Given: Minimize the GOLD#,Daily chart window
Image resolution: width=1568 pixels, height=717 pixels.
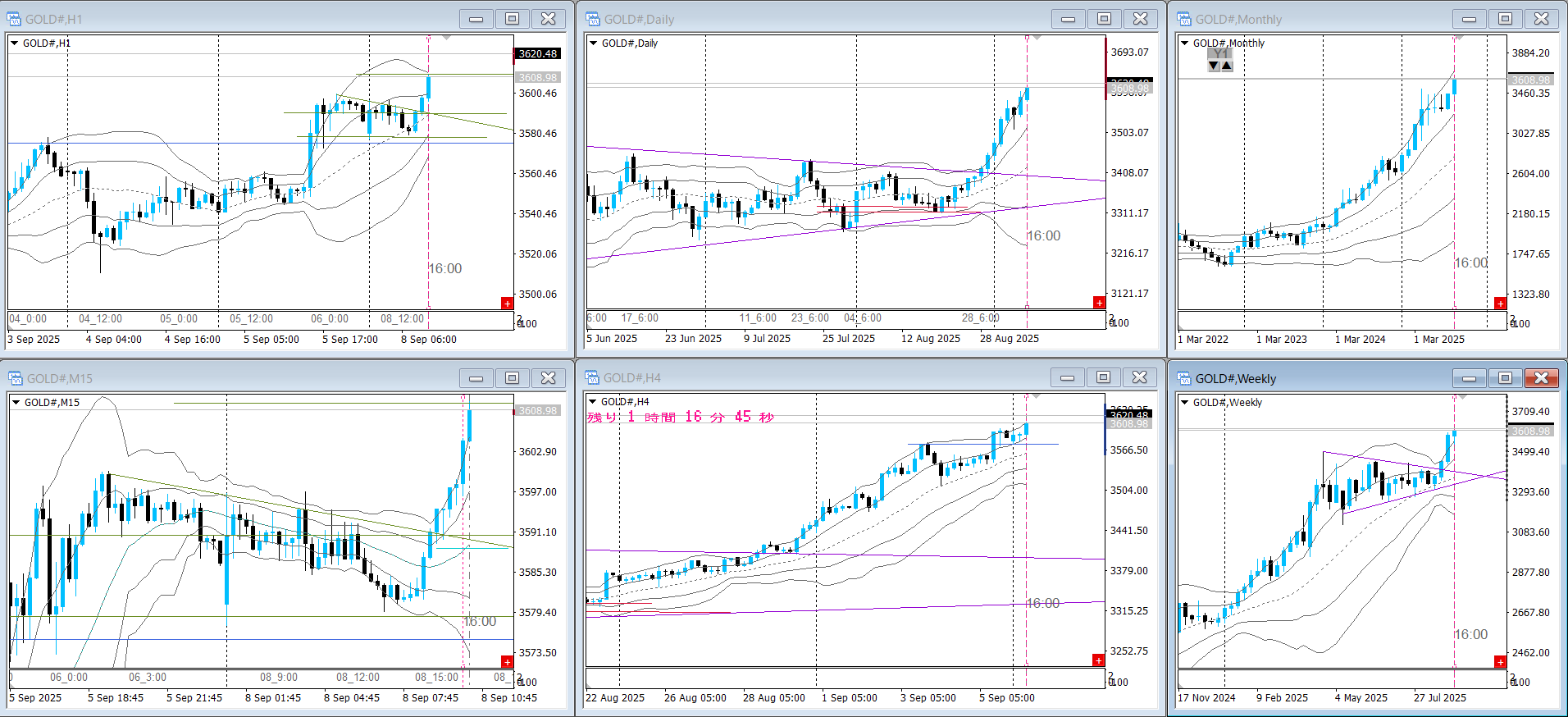Looking at the screenshot, I should coord(1069,18).
